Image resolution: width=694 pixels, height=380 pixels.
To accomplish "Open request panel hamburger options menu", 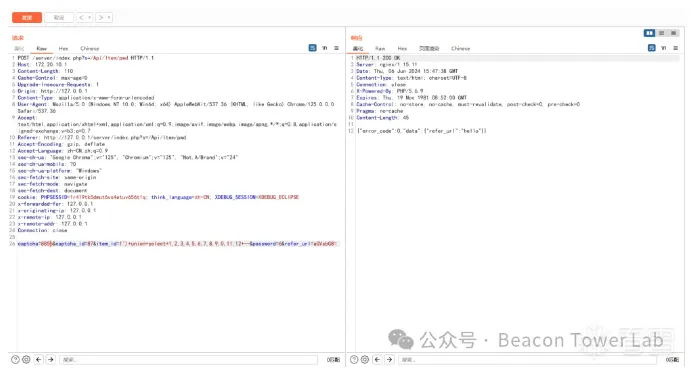I will click(x=336, y=48).
